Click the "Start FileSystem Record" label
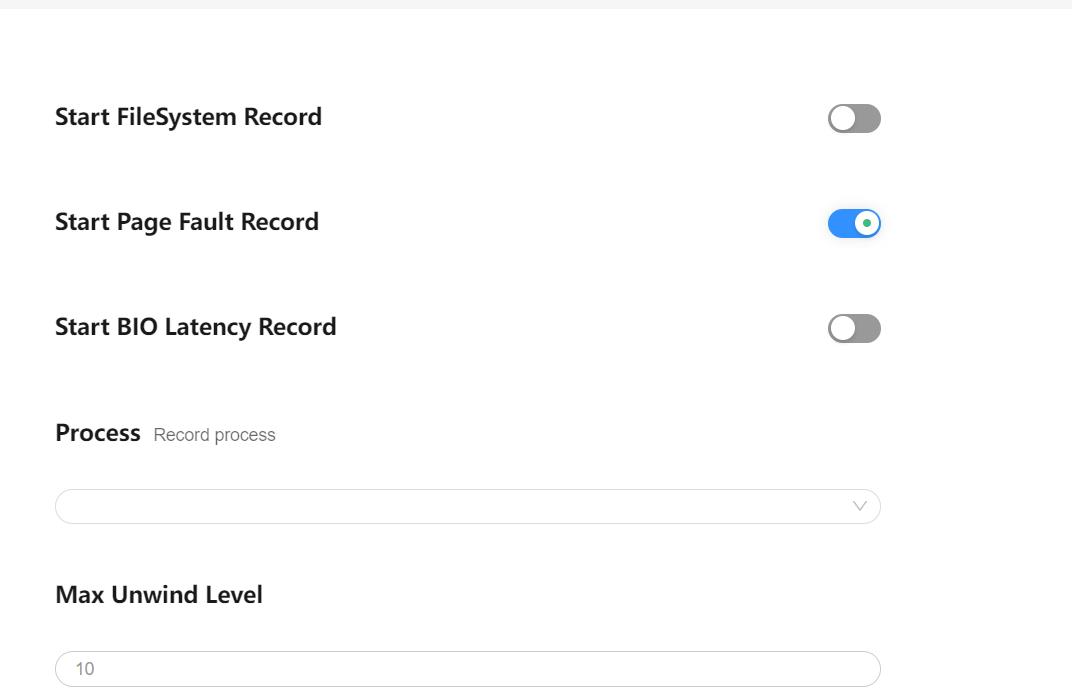This screenshot has height=697, width=1072. click(x=188, y=117)
